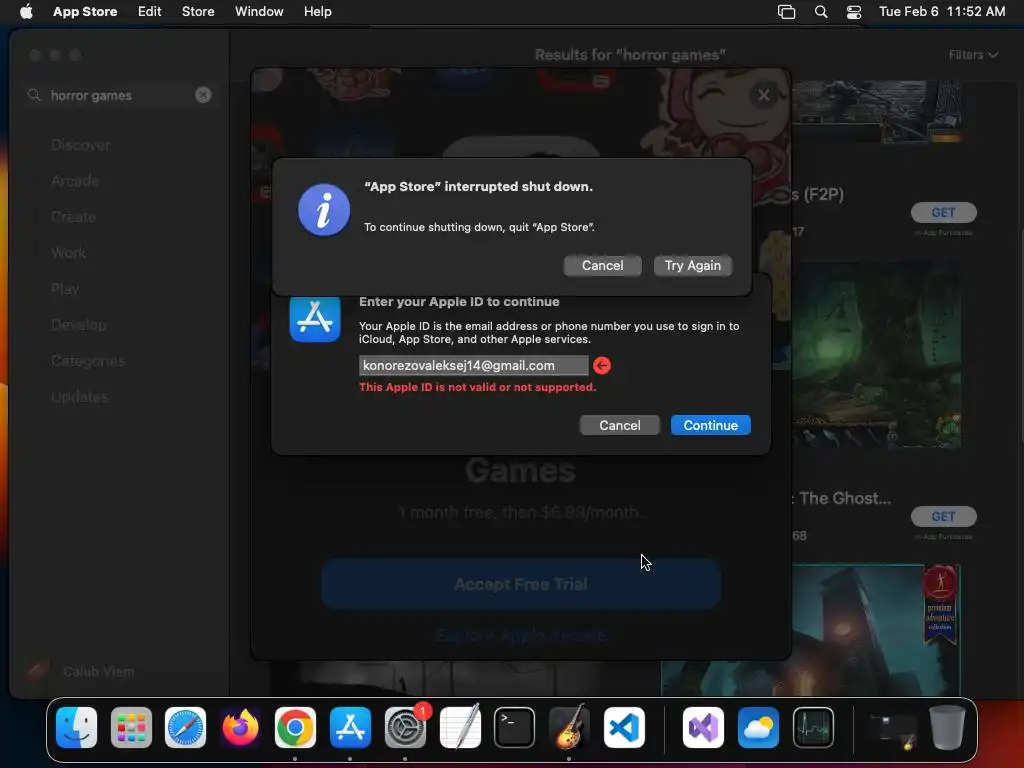1024x768 pixels.
Task: Click the App Store icon in the Dock
Action: [350, 728]
